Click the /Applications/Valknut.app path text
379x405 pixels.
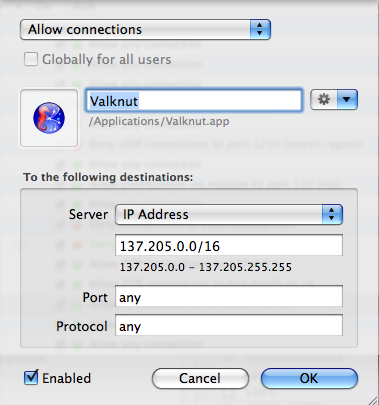[159, 121]
